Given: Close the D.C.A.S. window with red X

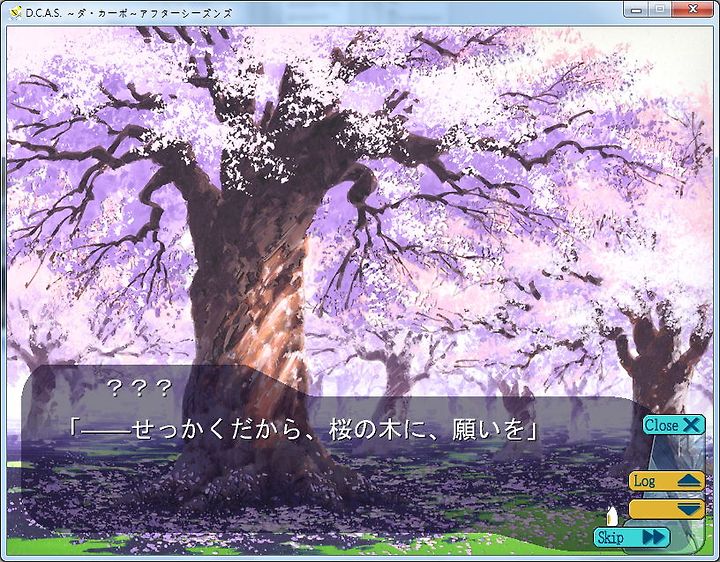Looking at the screenshot, I should [x=692, y=9].
